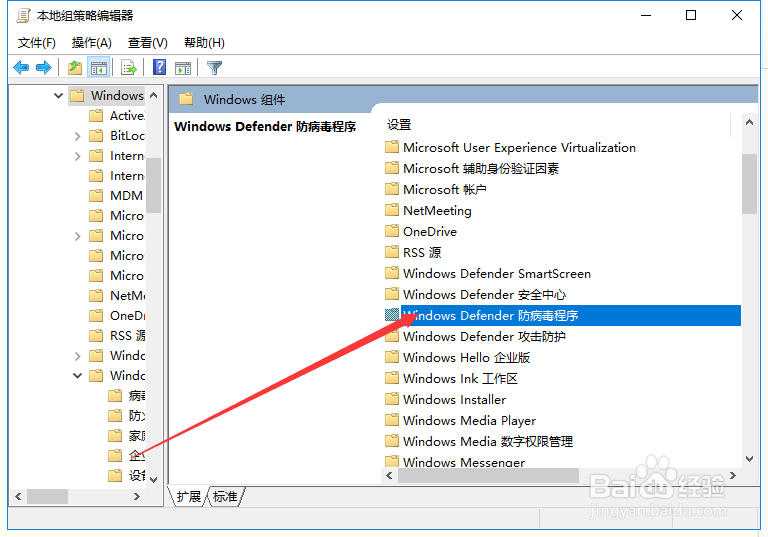
Task: Select the 家 subfolder in tree
Action: pyautogui.click(x=126, y=436)
